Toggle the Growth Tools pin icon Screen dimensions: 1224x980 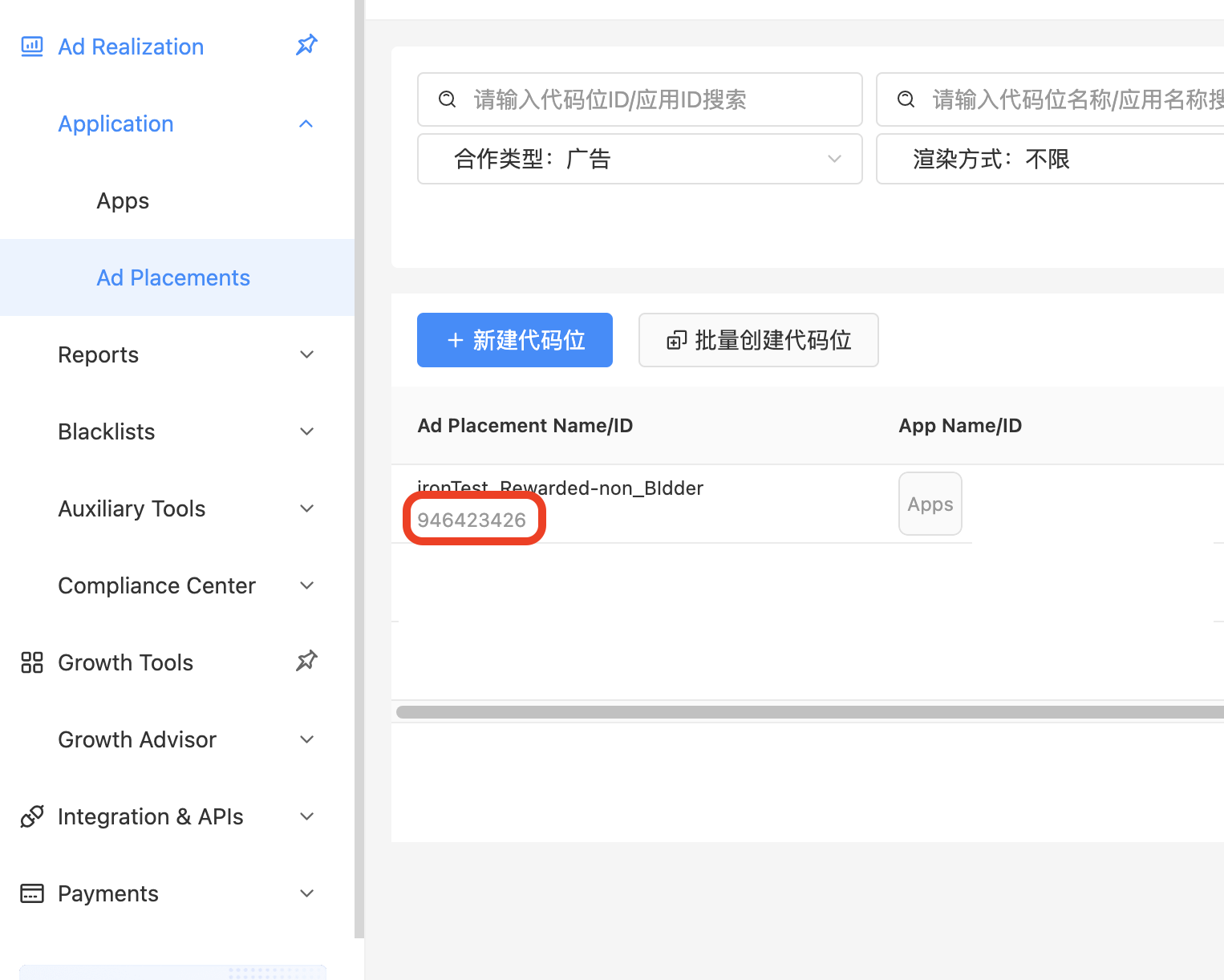tap(306, 661)
